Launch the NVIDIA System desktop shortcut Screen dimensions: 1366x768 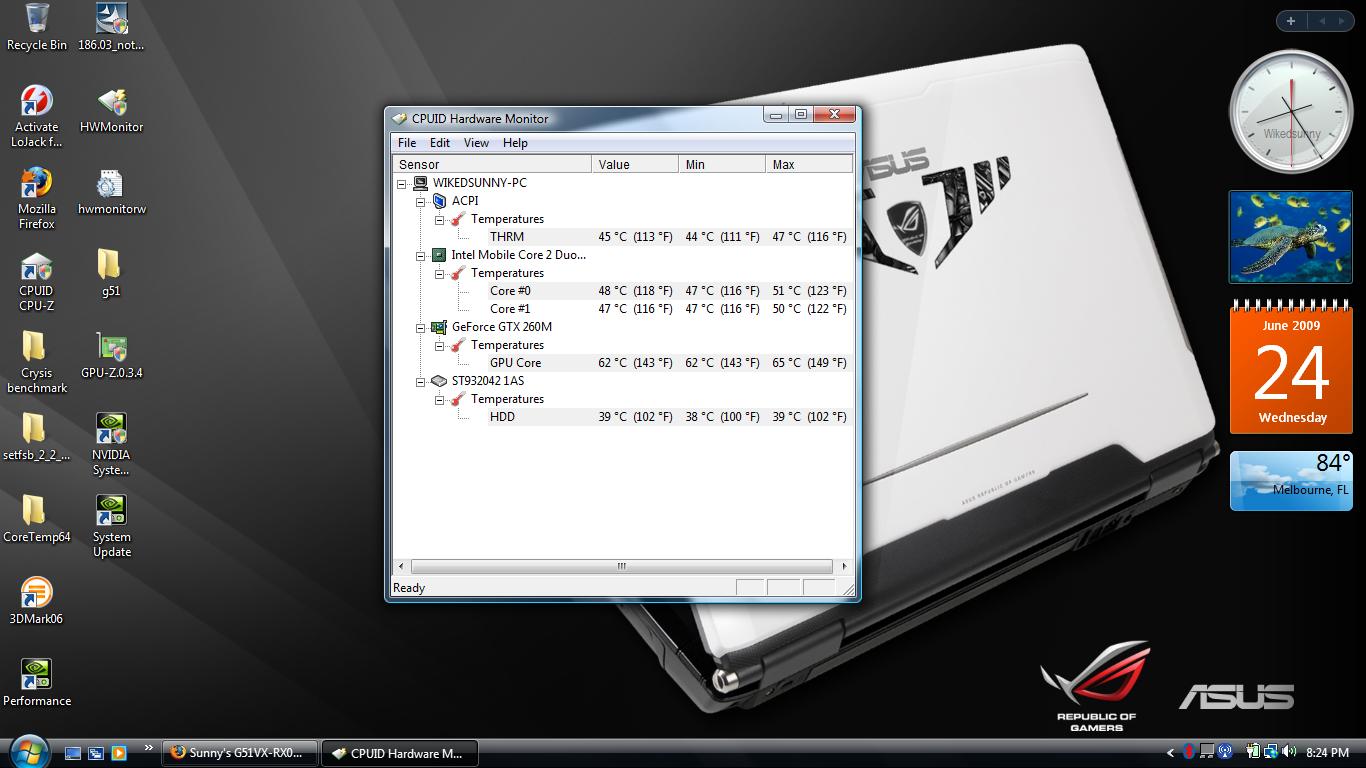pos(111,444)
